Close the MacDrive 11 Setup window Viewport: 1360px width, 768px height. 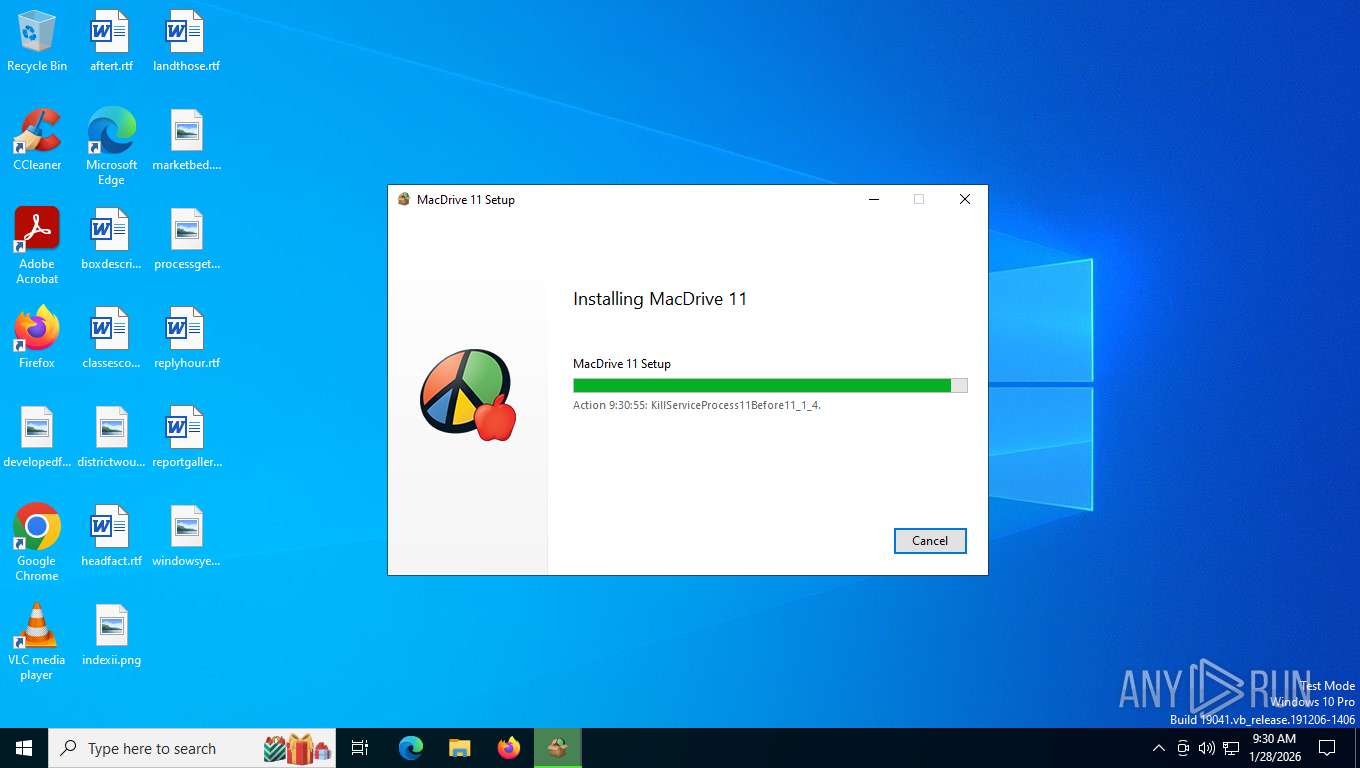tap(965, 199)
